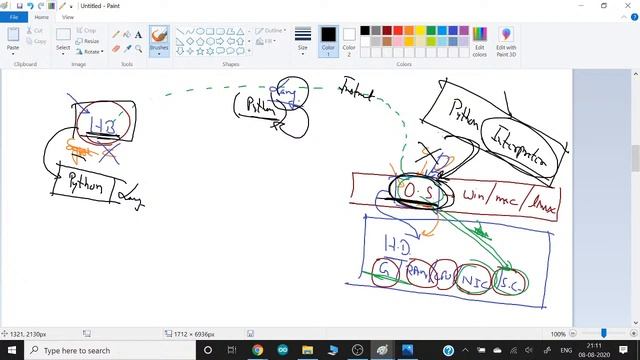Collapse the ribbon with the chevron
The width and height of the screenshot is (640, 360).
coord(624,17)
